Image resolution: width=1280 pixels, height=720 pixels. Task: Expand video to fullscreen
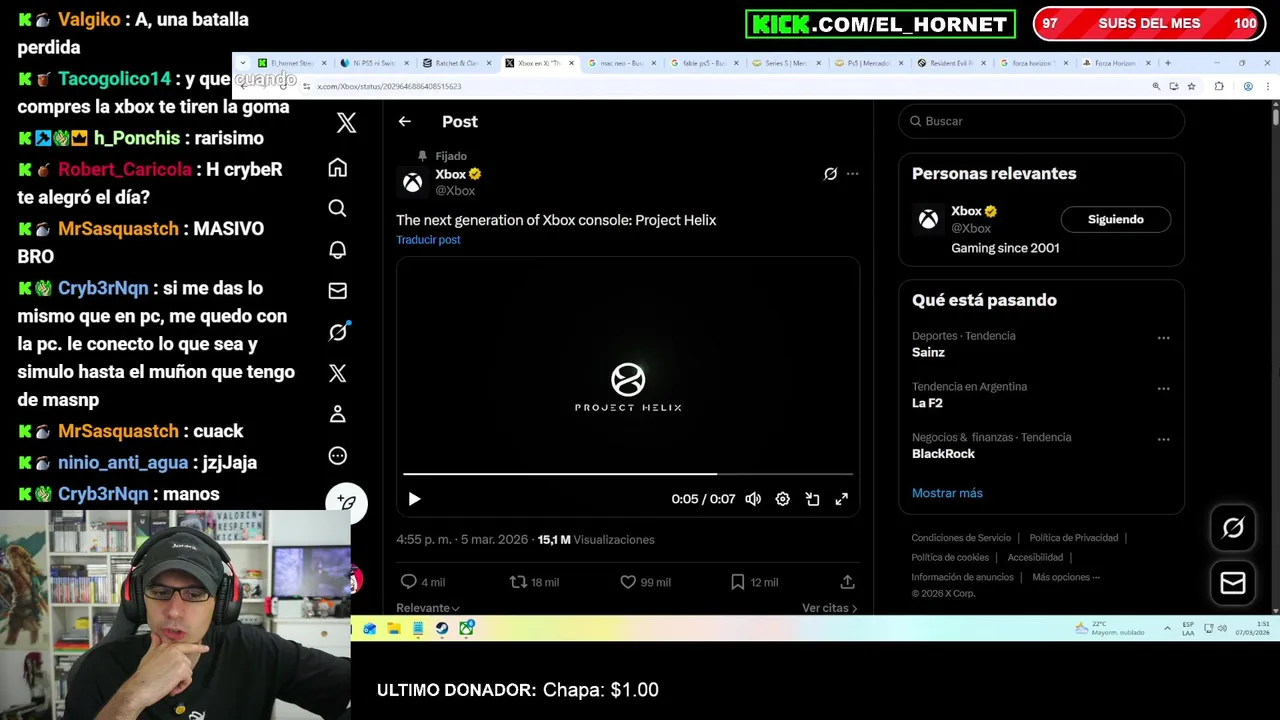point(842,499)
